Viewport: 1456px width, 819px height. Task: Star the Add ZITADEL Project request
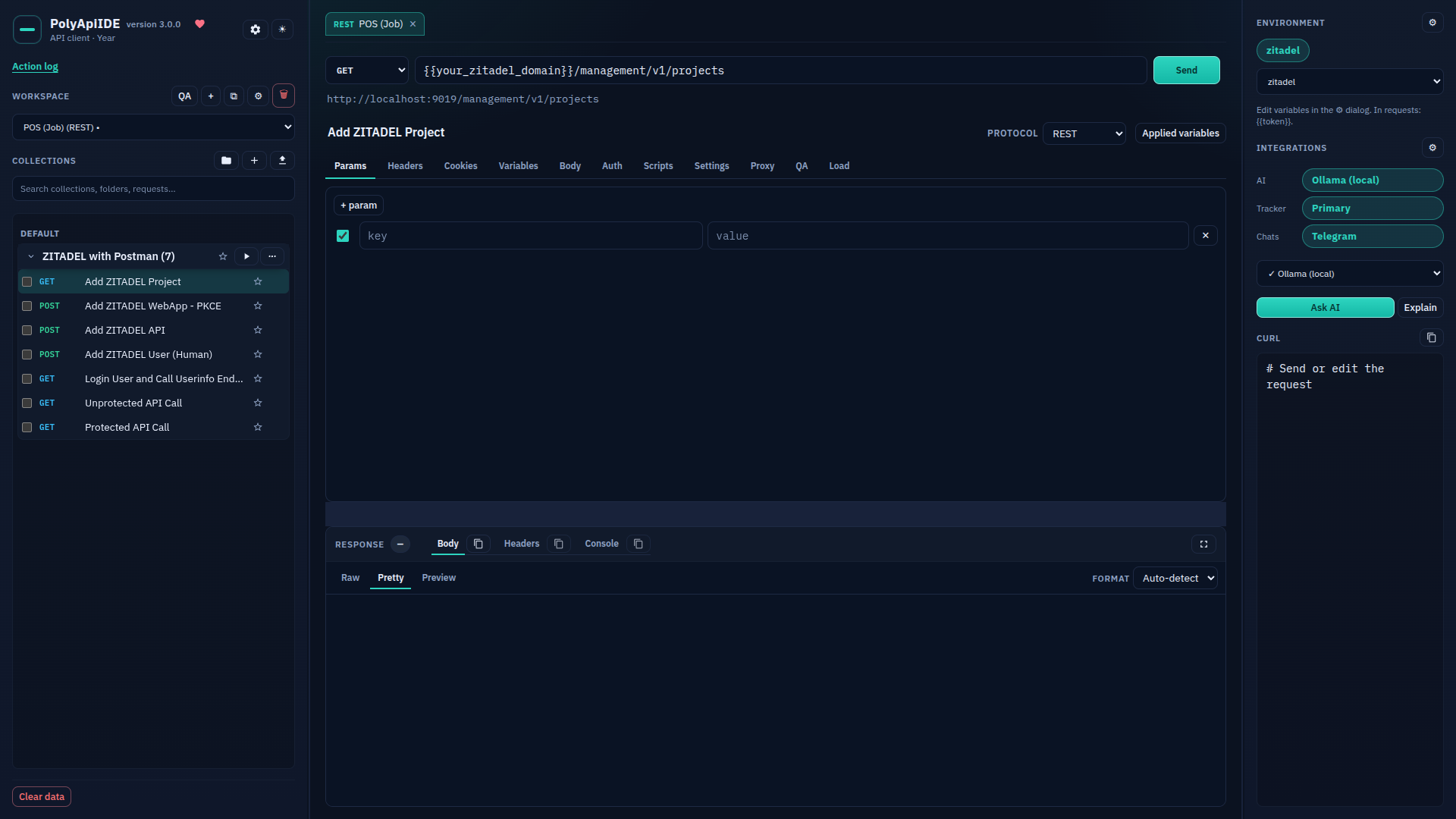click(x=258, y=281)
